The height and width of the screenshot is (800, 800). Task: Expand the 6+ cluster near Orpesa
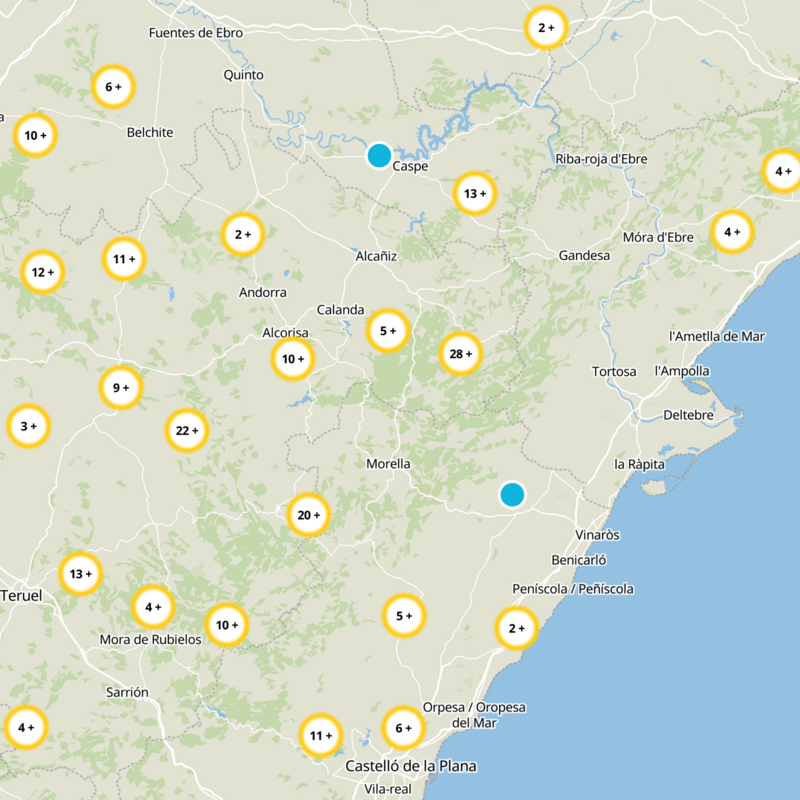[403, 728]
